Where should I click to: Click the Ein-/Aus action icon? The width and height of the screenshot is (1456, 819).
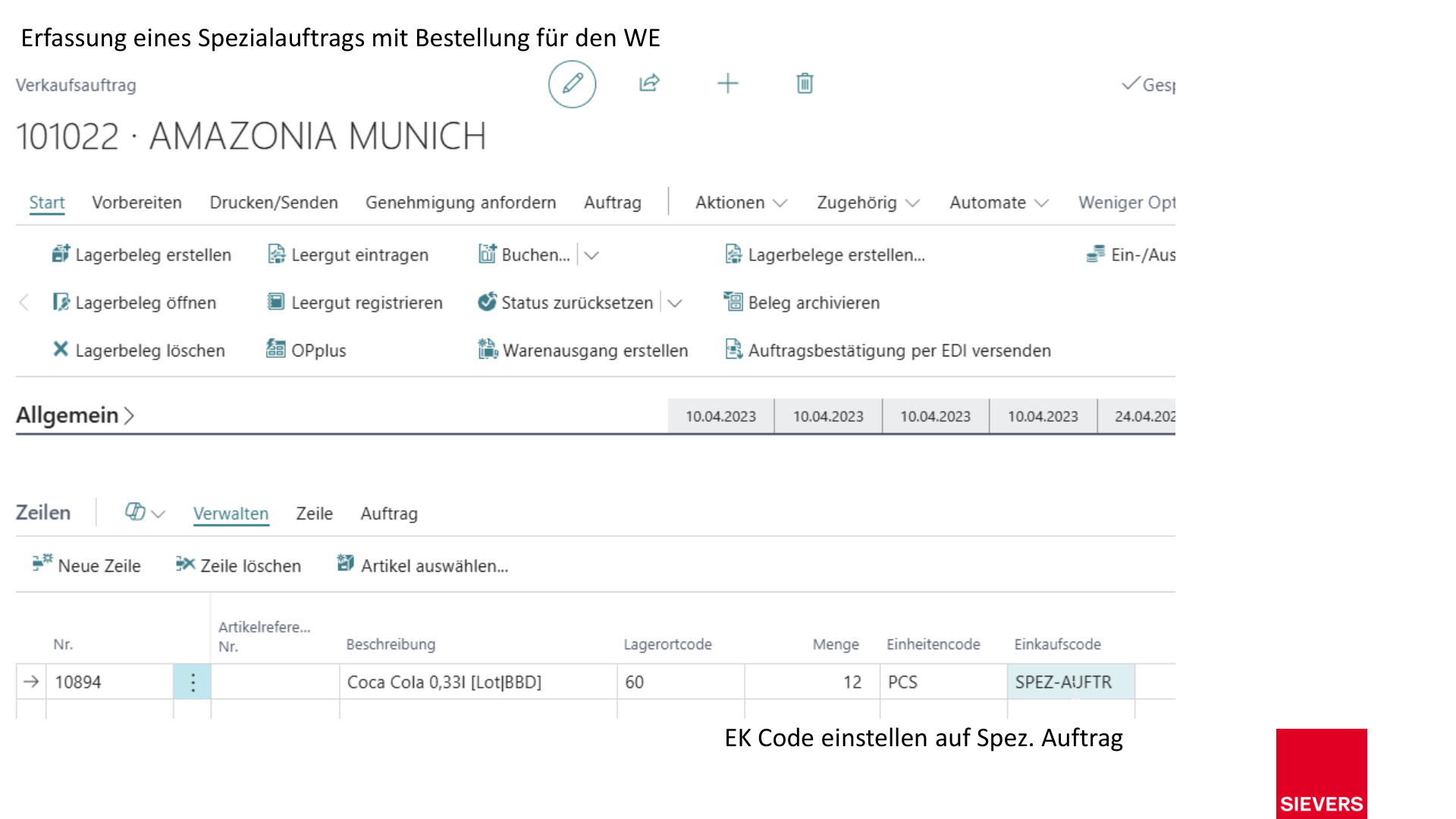click(1095, 254)
